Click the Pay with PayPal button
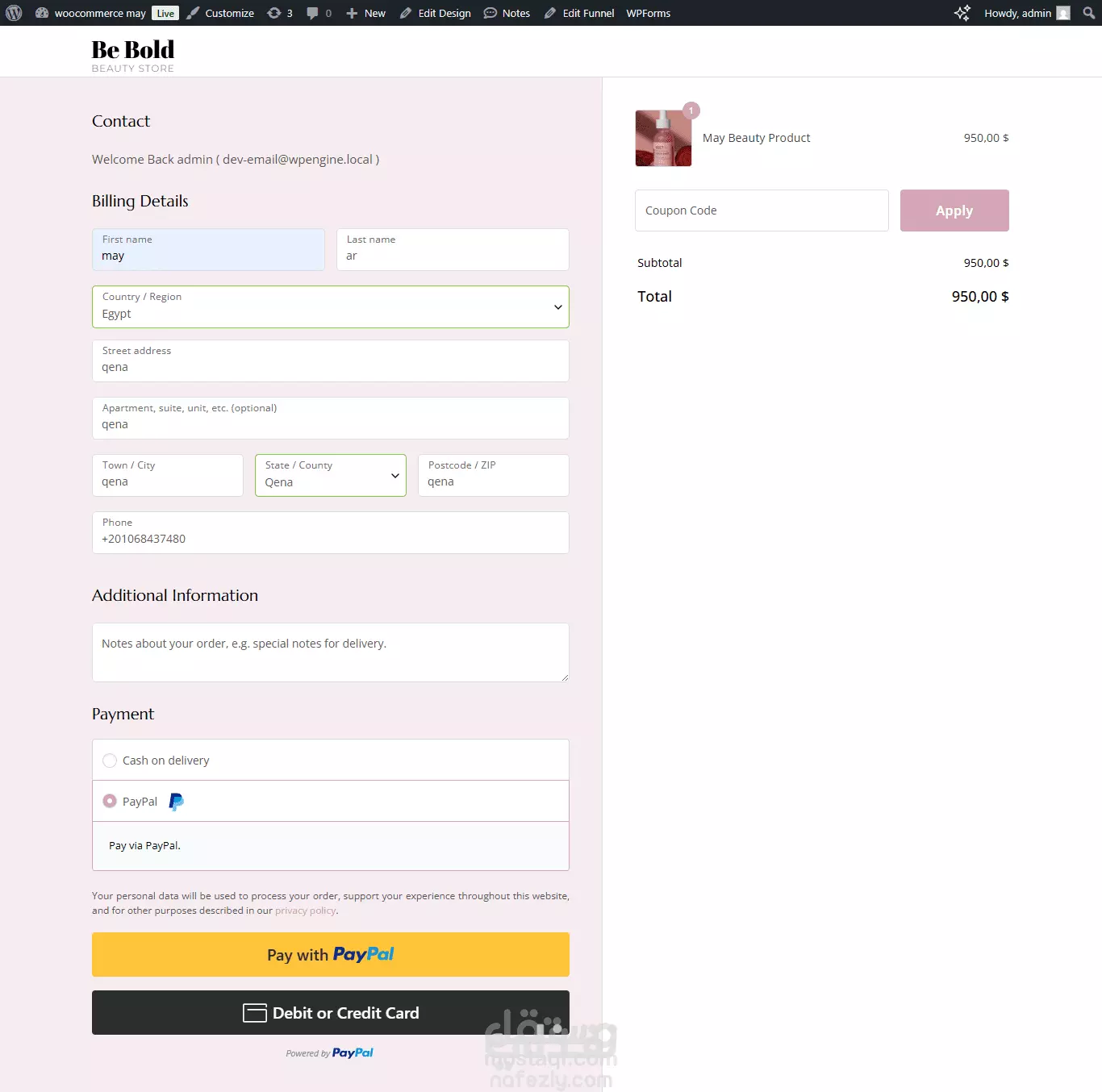Viewport: 1102px width, 1092px height. 331,954
